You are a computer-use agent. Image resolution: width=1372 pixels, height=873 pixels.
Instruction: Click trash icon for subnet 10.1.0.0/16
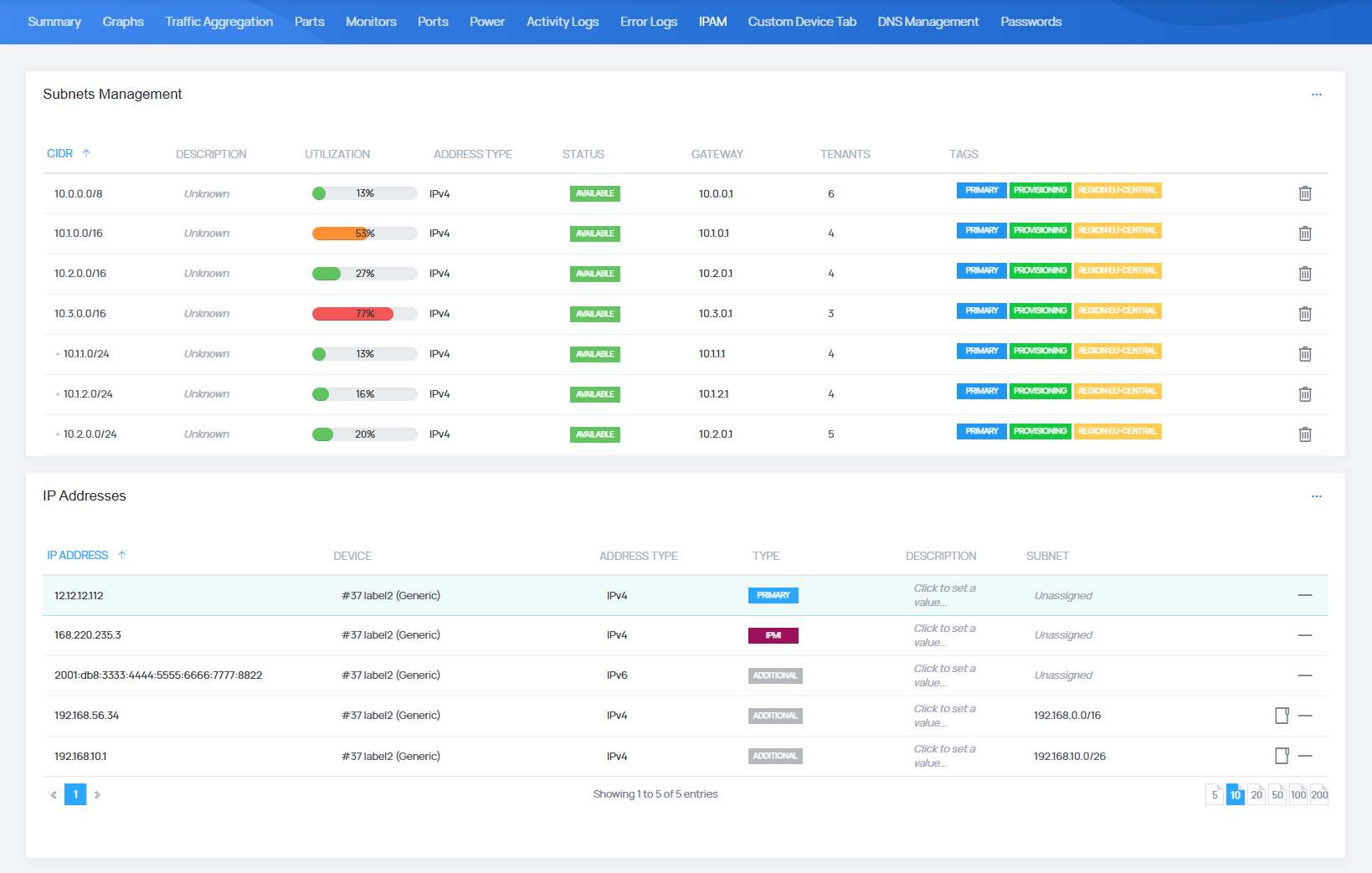1304,234
